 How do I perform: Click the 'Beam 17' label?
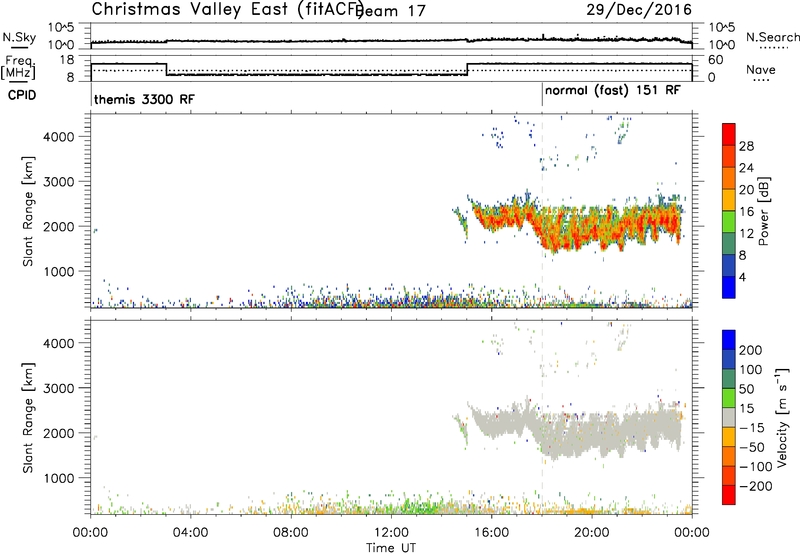pyautogui.click(x=391, y=11)
